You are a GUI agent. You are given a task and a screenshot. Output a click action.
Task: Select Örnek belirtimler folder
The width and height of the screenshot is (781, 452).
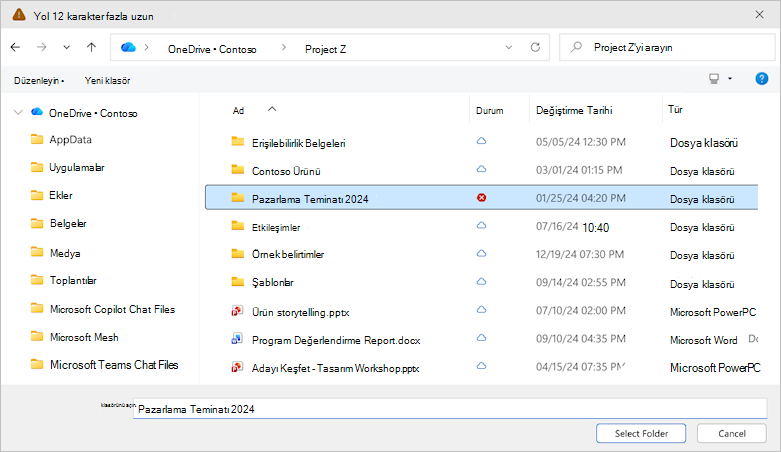pos(288,254)
